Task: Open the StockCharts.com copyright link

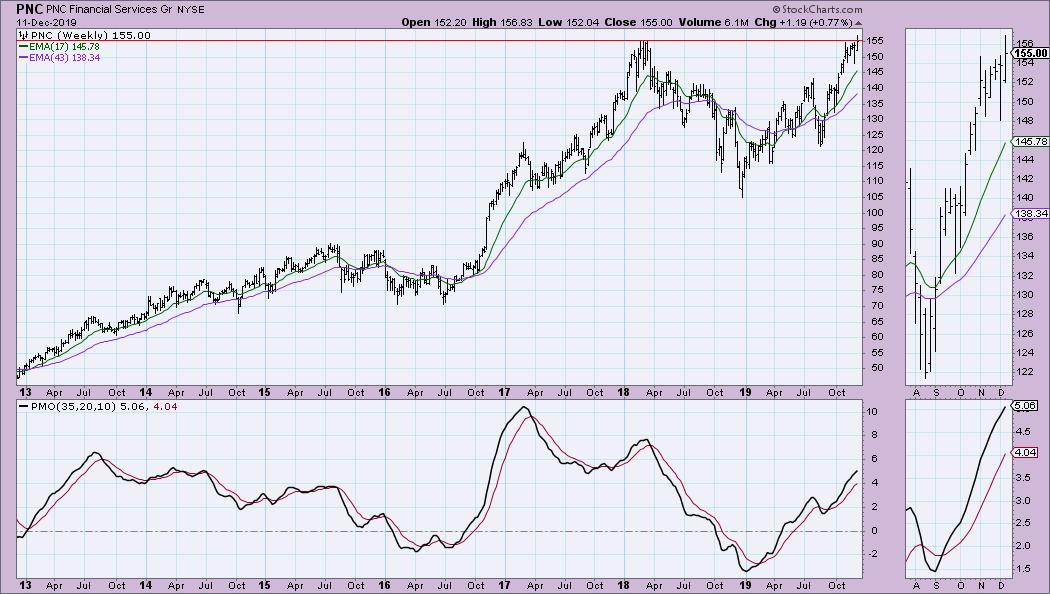Action: tap(817, 9)
